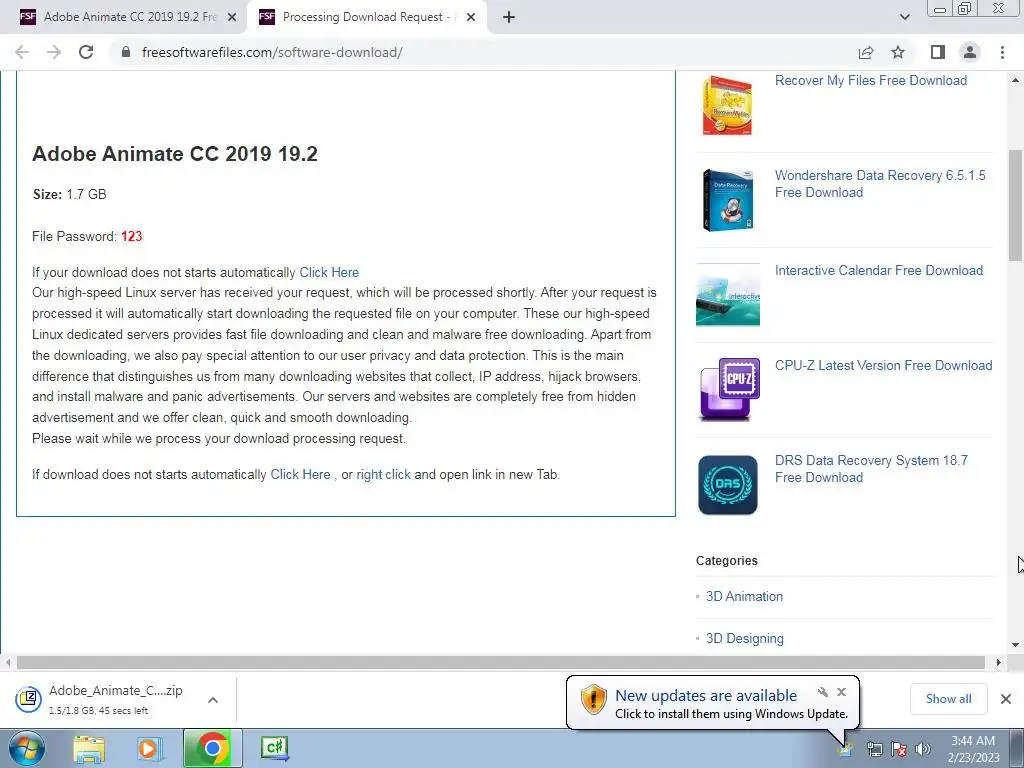The image size is (1024, 768).
Task: Reload the current page
Action: point(86,52)
